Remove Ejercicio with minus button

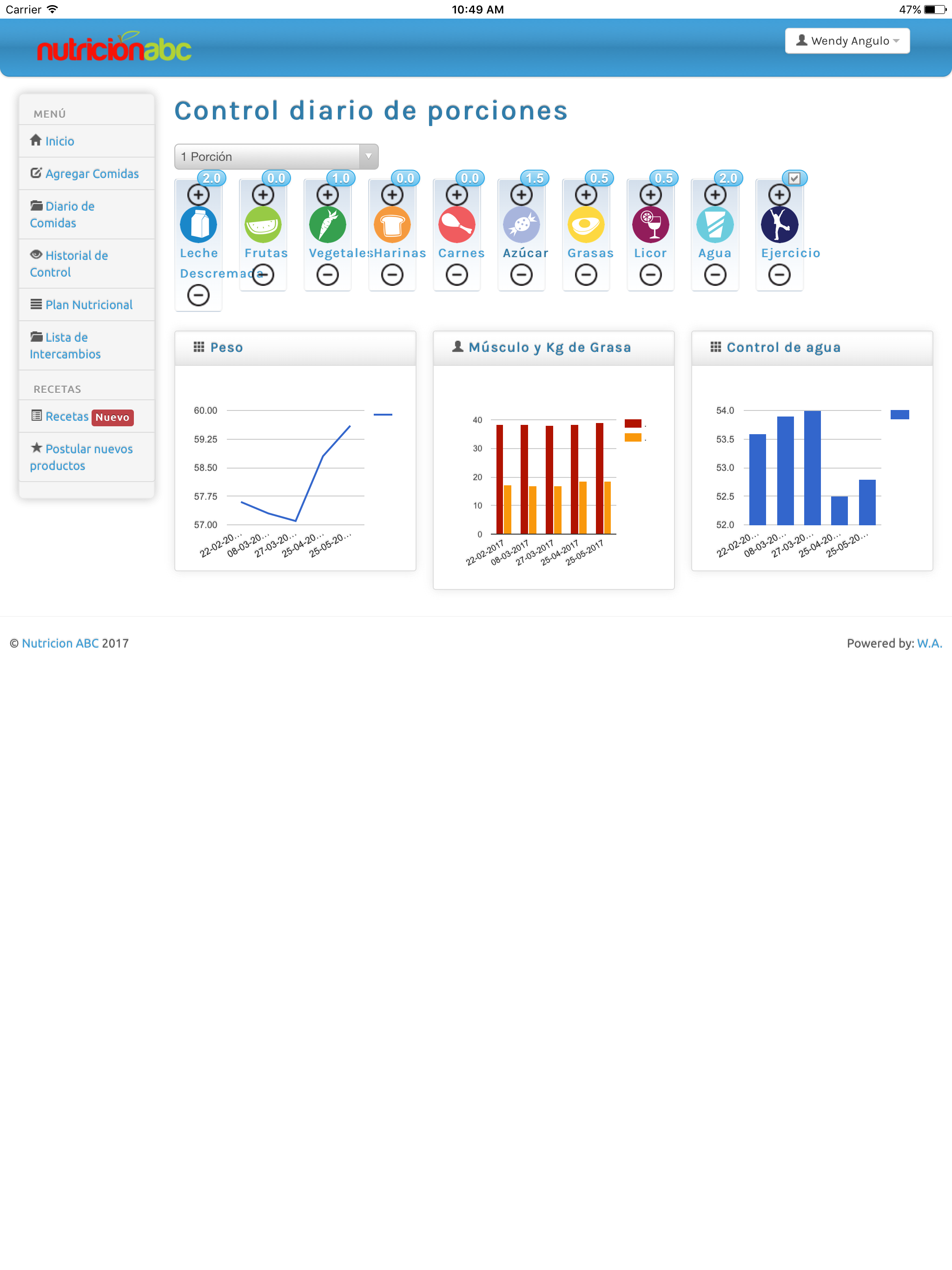[779, 275]
